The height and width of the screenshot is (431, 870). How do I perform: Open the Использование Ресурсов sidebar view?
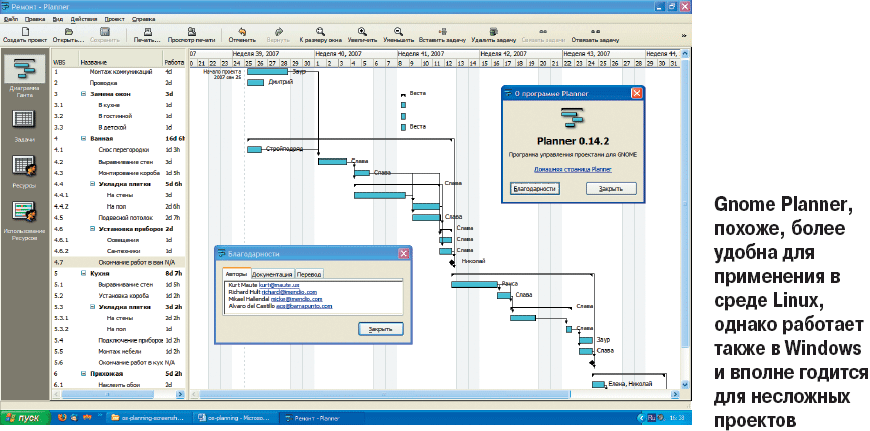[x=23, y=214]
